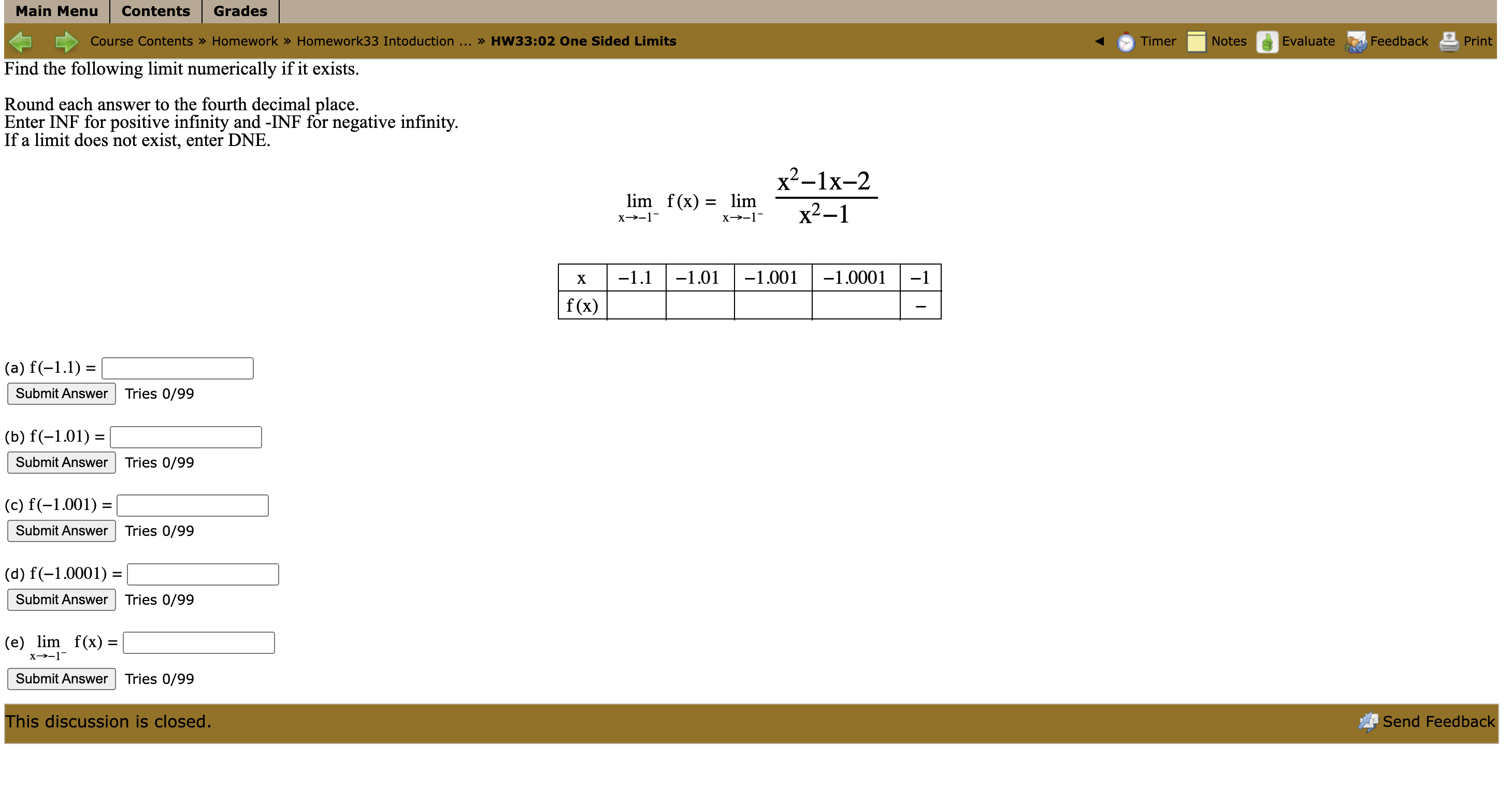Open Homework from the breadcrumb trail
The width and height of the screenshot is (1512, 803).
click(x=245, y=41)
